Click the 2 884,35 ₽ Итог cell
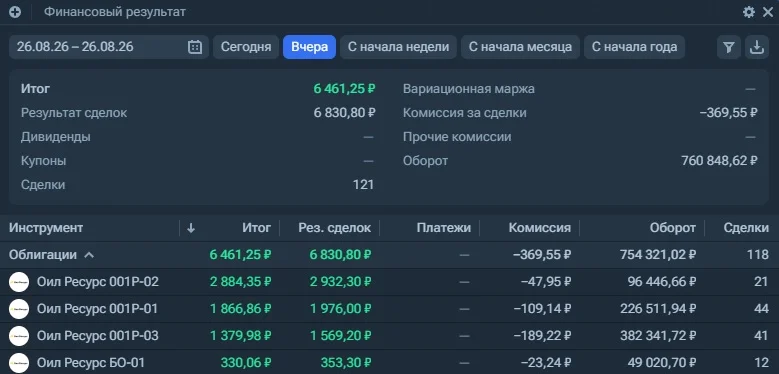Screen dimensions: 779x374 point(240,282)
